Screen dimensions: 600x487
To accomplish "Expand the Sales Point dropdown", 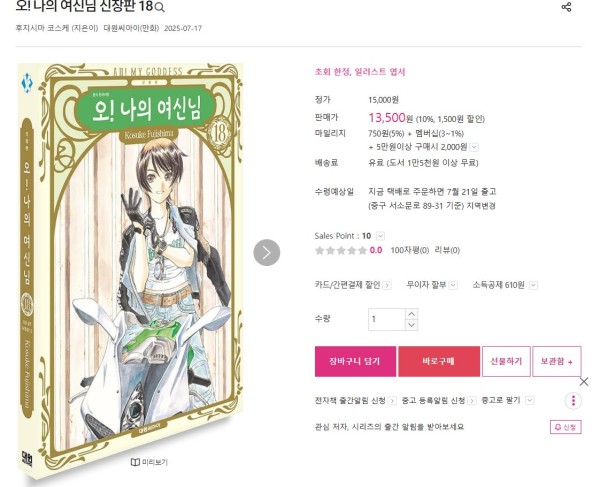I will (380, 236).
